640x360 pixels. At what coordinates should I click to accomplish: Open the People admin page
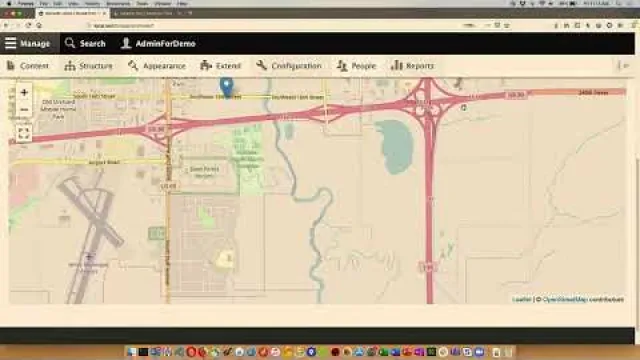(x=356, y=66)
